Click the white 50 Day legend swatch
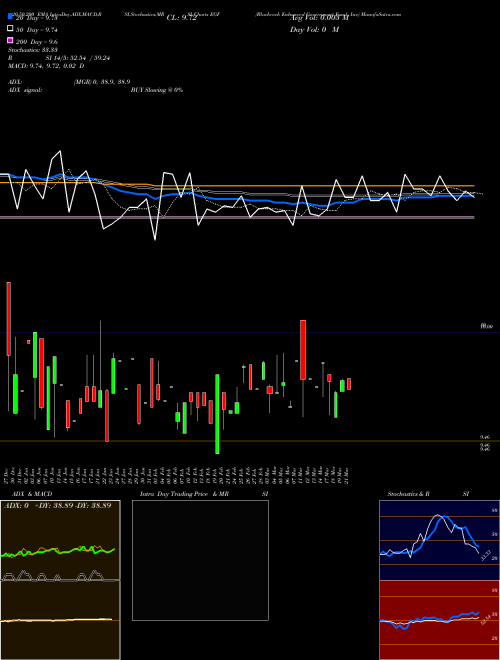 [10, 28]
